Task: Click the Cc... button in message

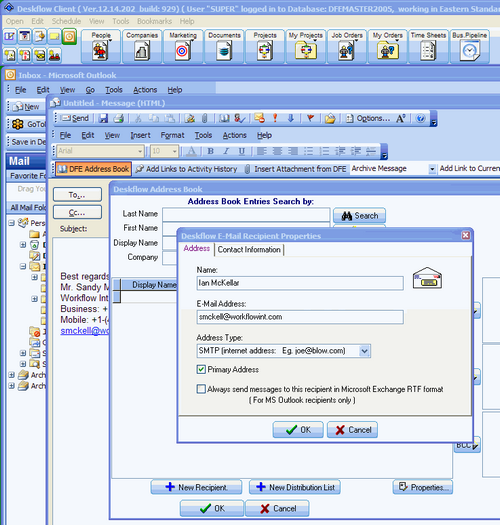Action: click(77, 212)
